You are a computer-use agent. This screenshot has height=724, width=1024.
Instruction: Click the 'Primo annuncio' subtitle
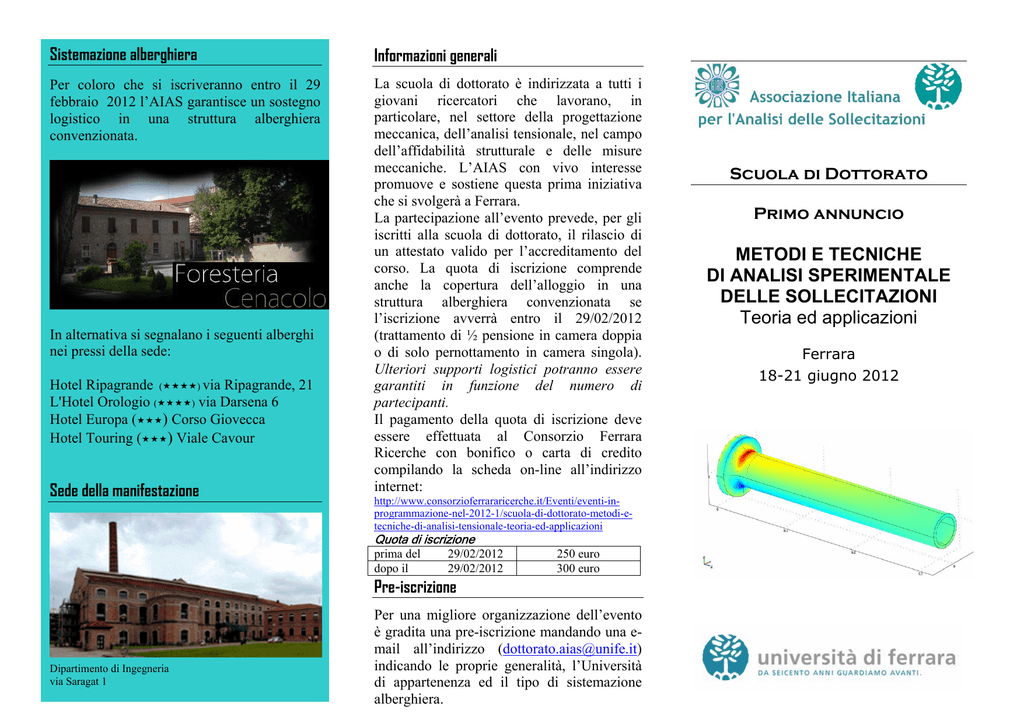point(829,214)
